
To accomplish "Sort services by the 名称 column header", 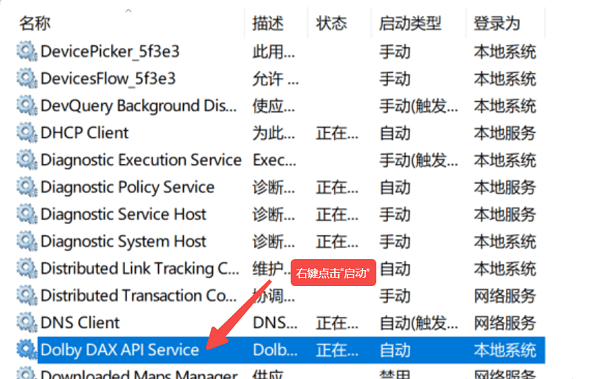I will pyautogui.click(x=35, y=23).
